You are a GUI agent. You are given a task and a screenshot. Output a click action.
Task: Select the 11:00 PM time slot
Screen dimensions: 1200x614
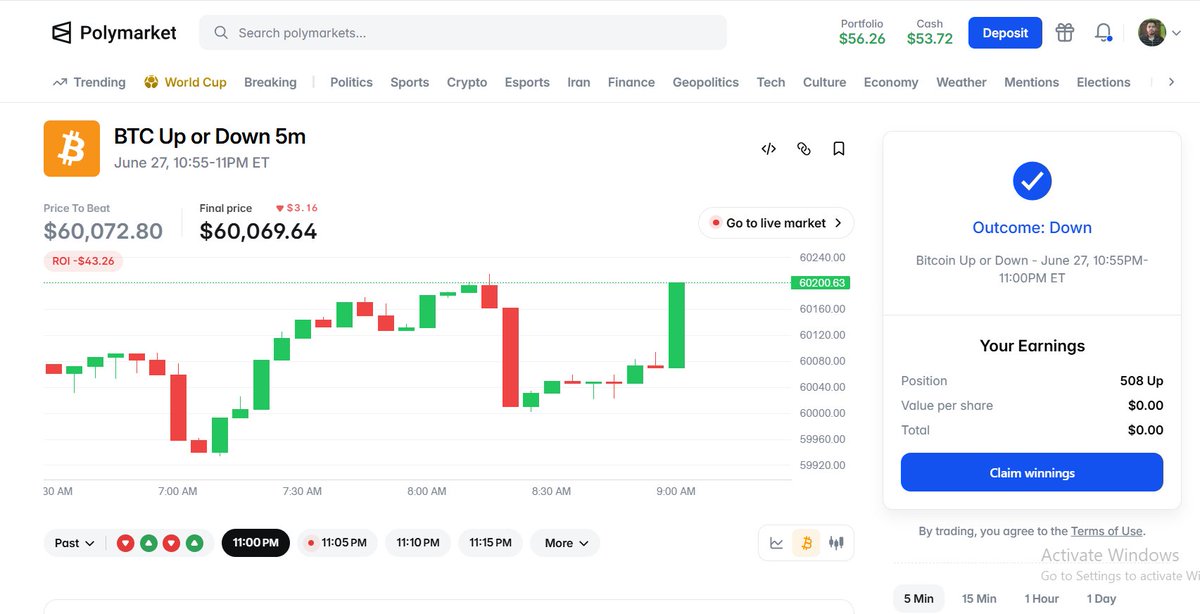256,543
